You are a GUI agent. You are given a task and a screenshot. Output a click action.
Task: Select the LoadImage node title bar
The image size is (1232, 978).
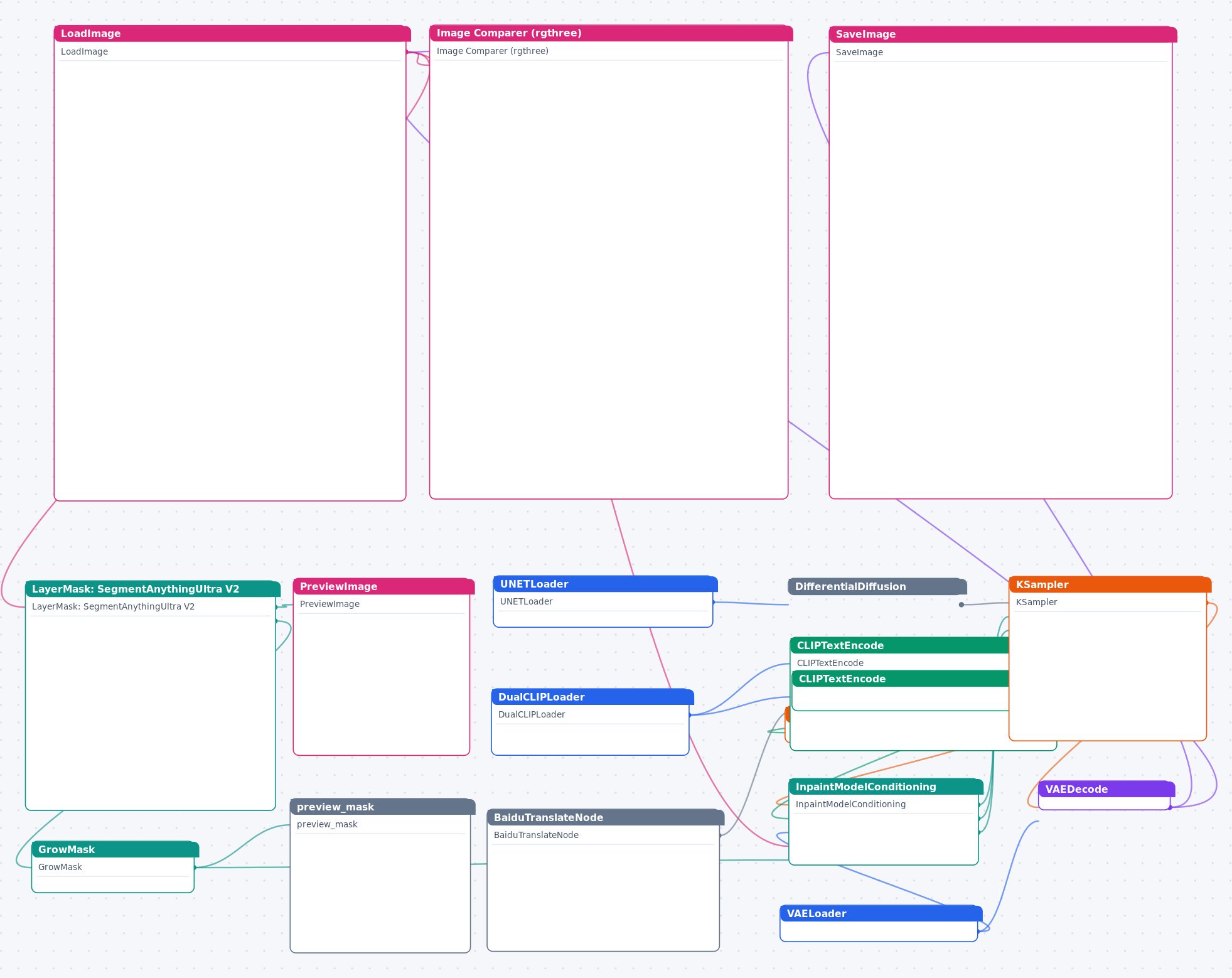click(232, 34)
